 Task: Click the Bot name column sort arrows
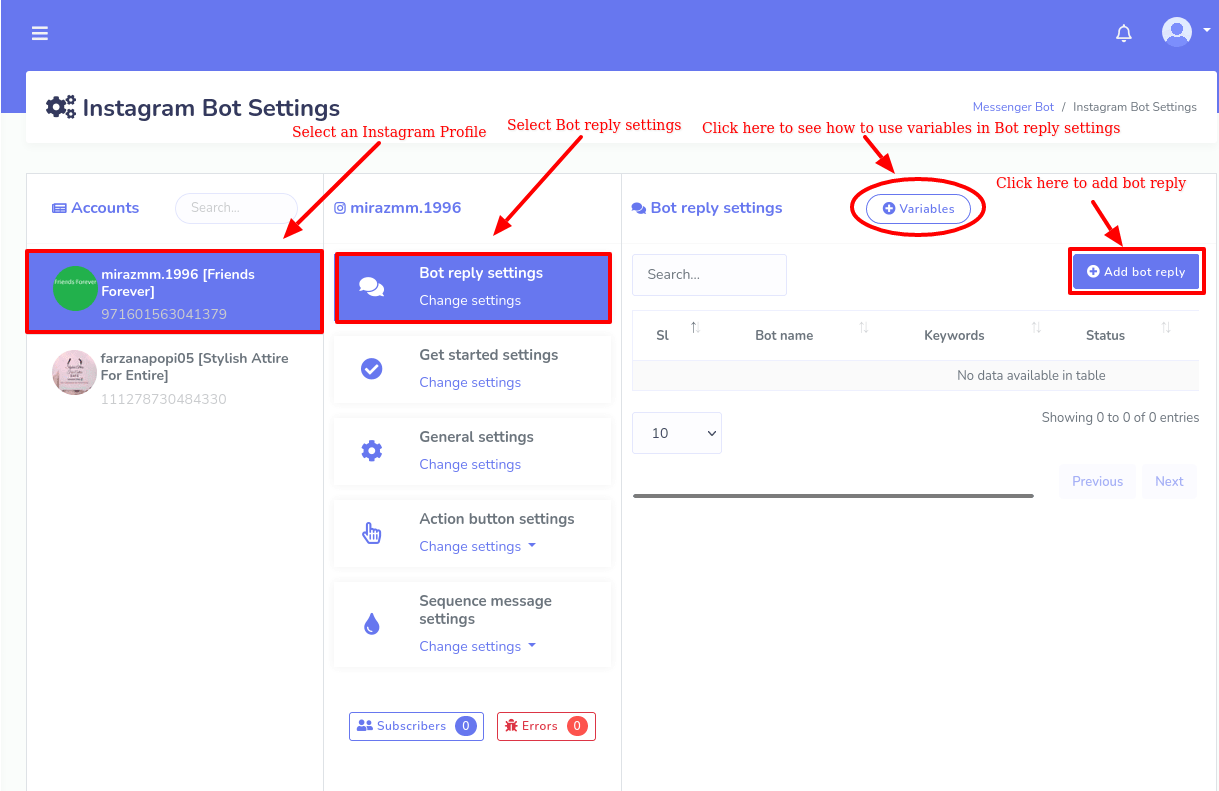pos(864,327)
